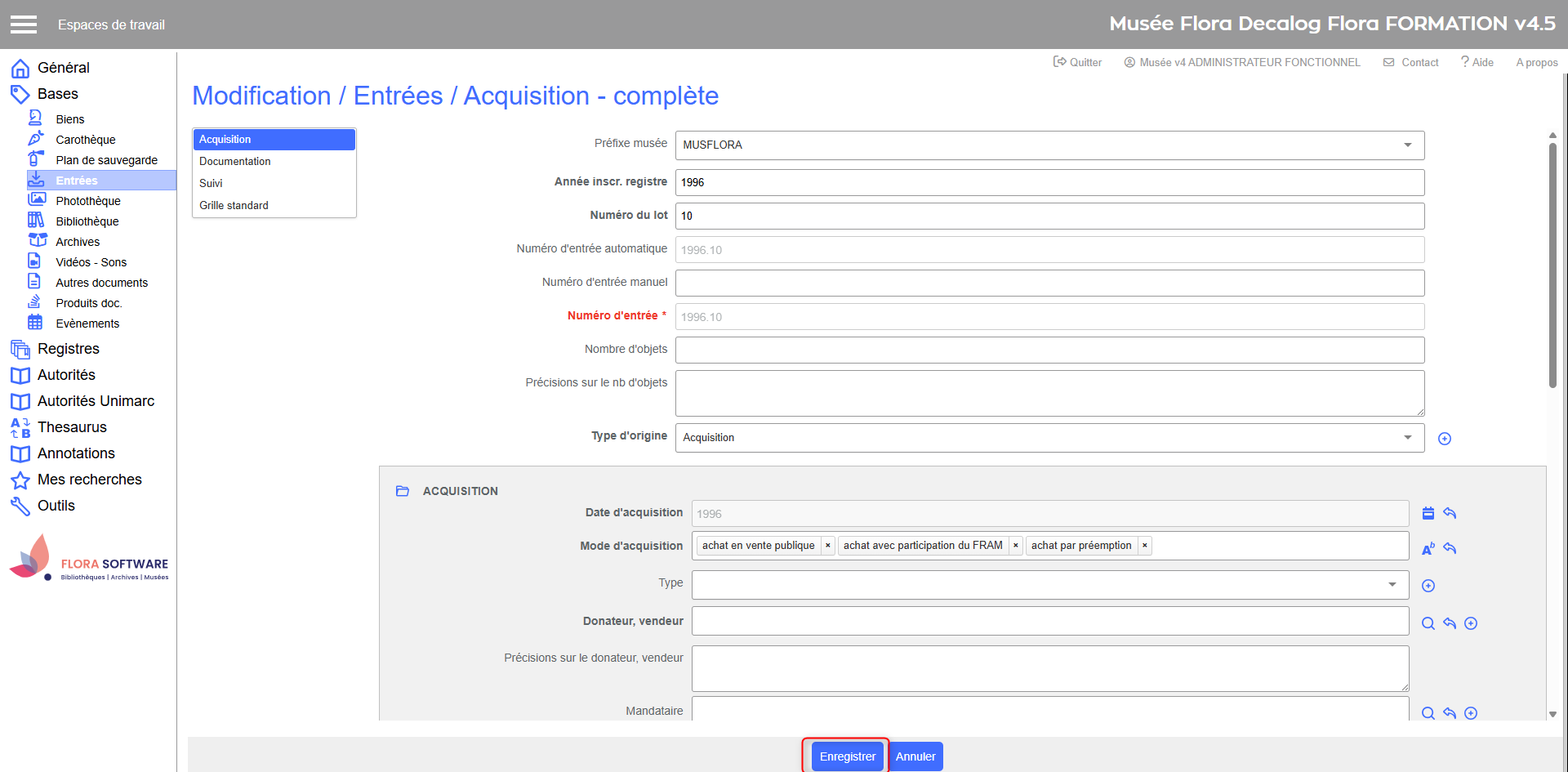Switch to the Documentation tab
Image resolution: width=1568 pixels, height=772 pixels.
(235, 162)
